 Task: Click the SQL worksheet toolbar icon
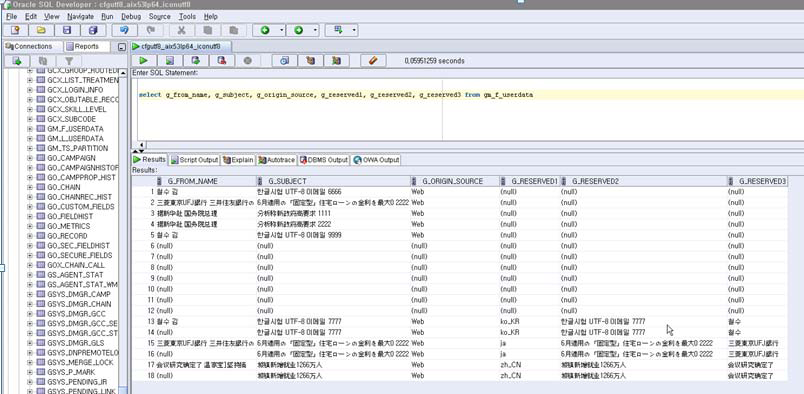point(338,30)
